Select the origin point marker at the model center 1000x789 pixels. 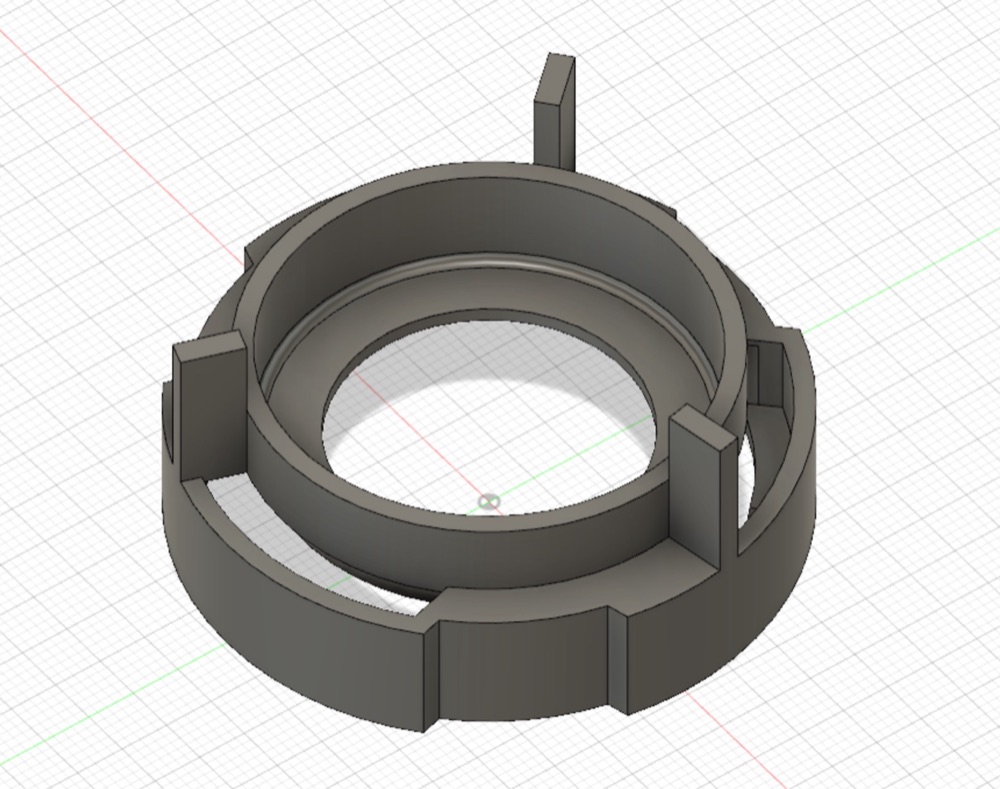point(489,503)
